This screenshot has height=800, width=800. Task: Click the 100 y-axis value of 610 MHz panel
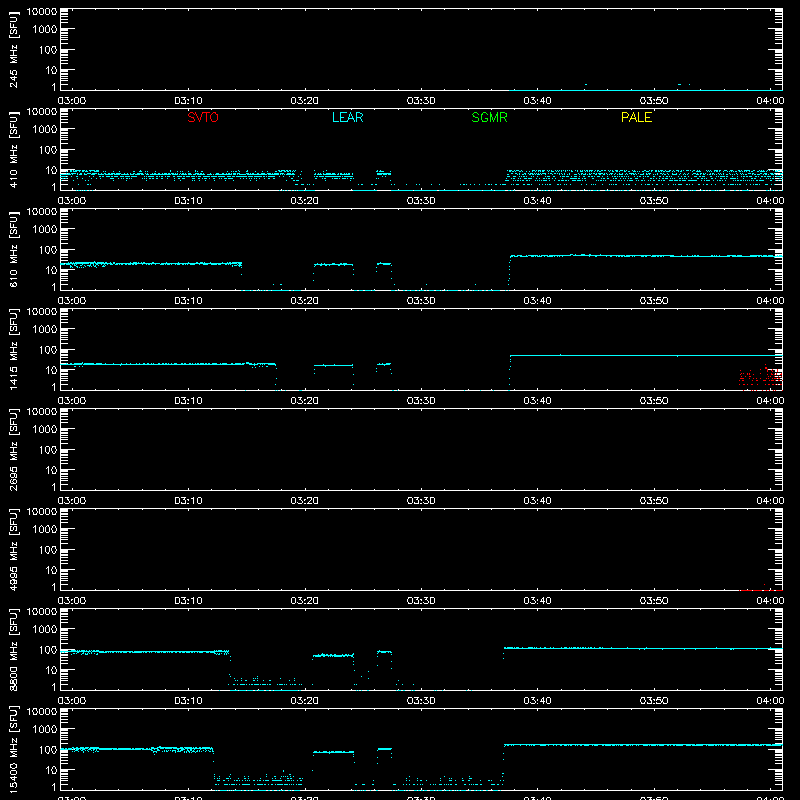(x=48, y=250)
